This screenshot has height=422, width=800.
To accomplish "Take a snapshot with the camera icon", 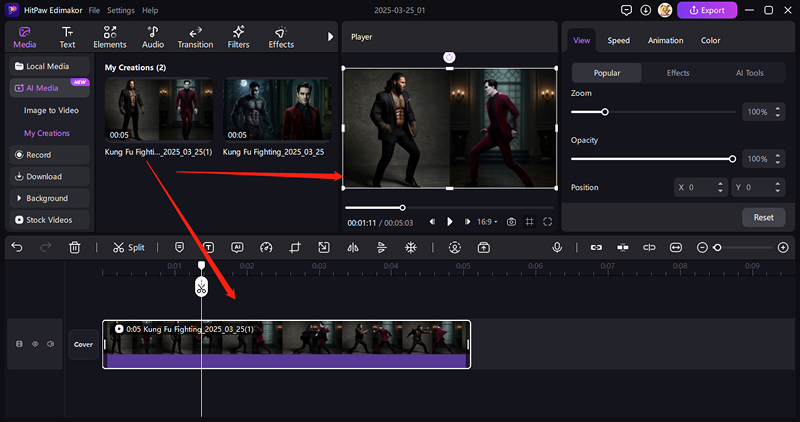I will click(x=511, y=221).
